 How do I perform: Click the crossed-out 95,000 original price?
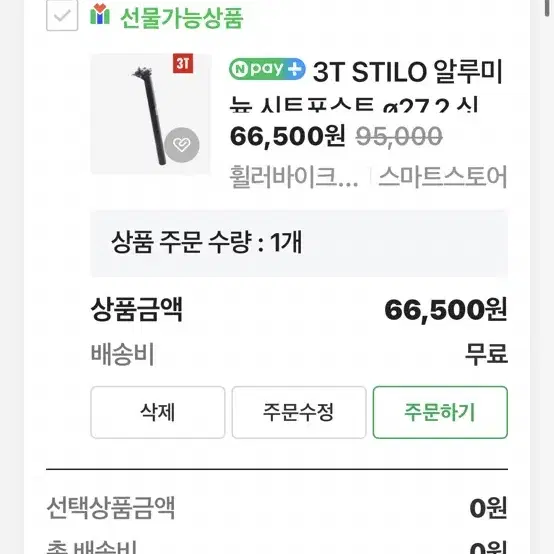[x=399, y=136]
